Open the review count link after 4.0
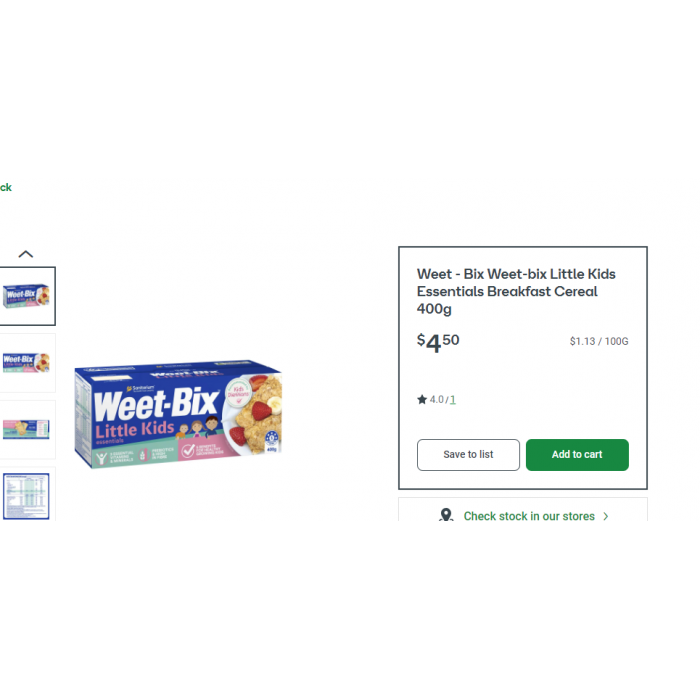Screen dimensions: 700x700 tap(453, 400)
